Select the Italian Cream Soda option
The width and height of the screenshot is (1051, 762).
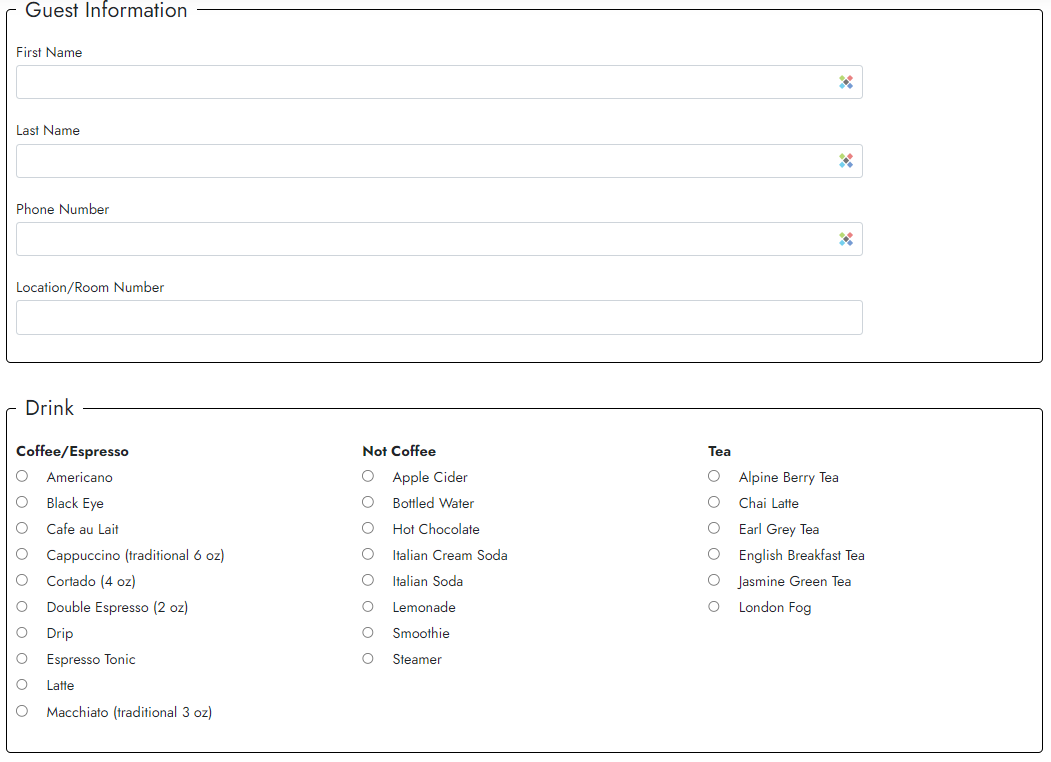368,554
